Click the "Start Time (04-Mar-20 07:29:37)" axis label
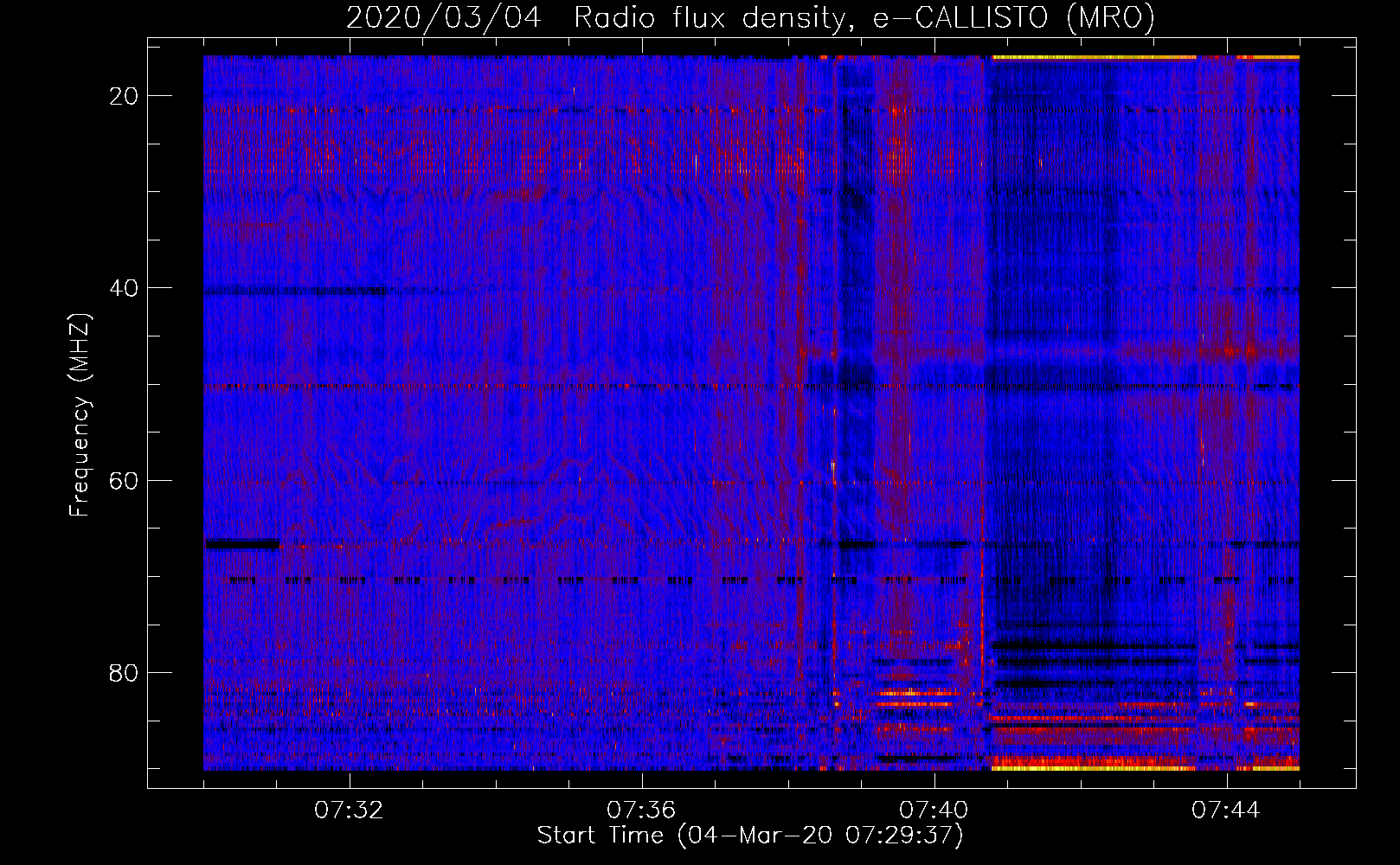Screen dimensions: 1400x865 pyautogui.click(x=750, y=836)
